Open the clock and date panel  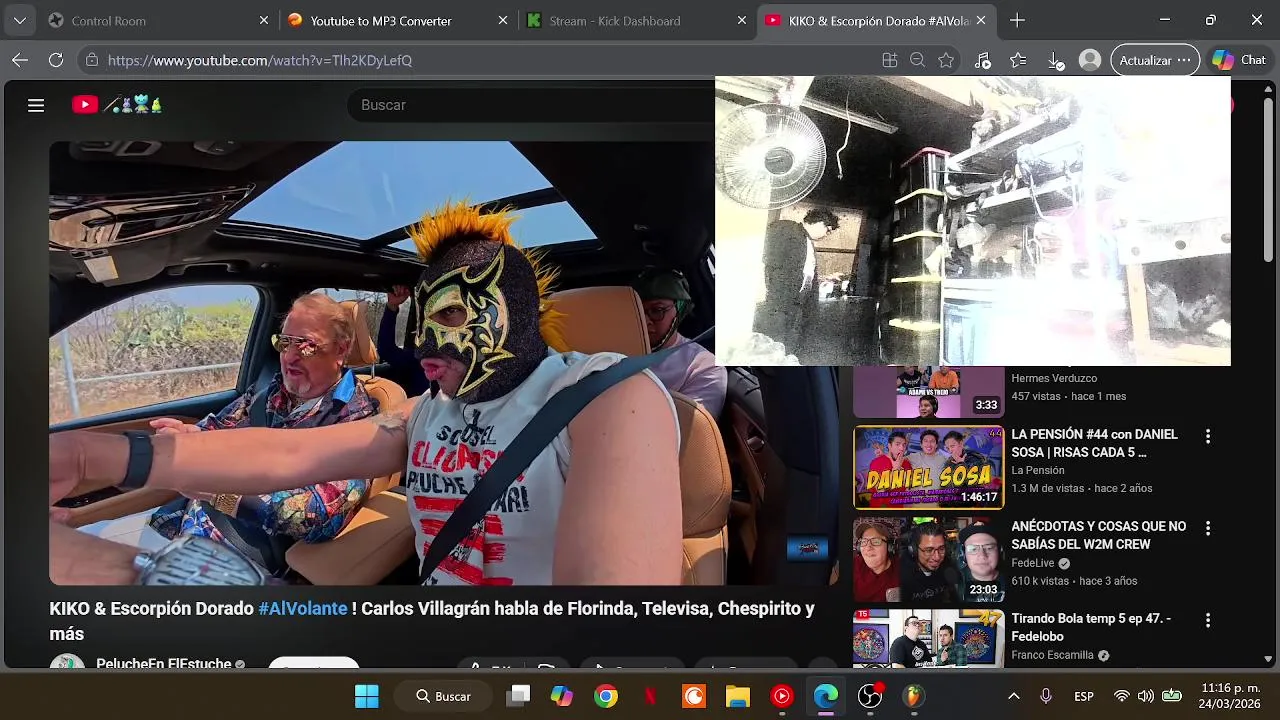(x=1230, y=696)
